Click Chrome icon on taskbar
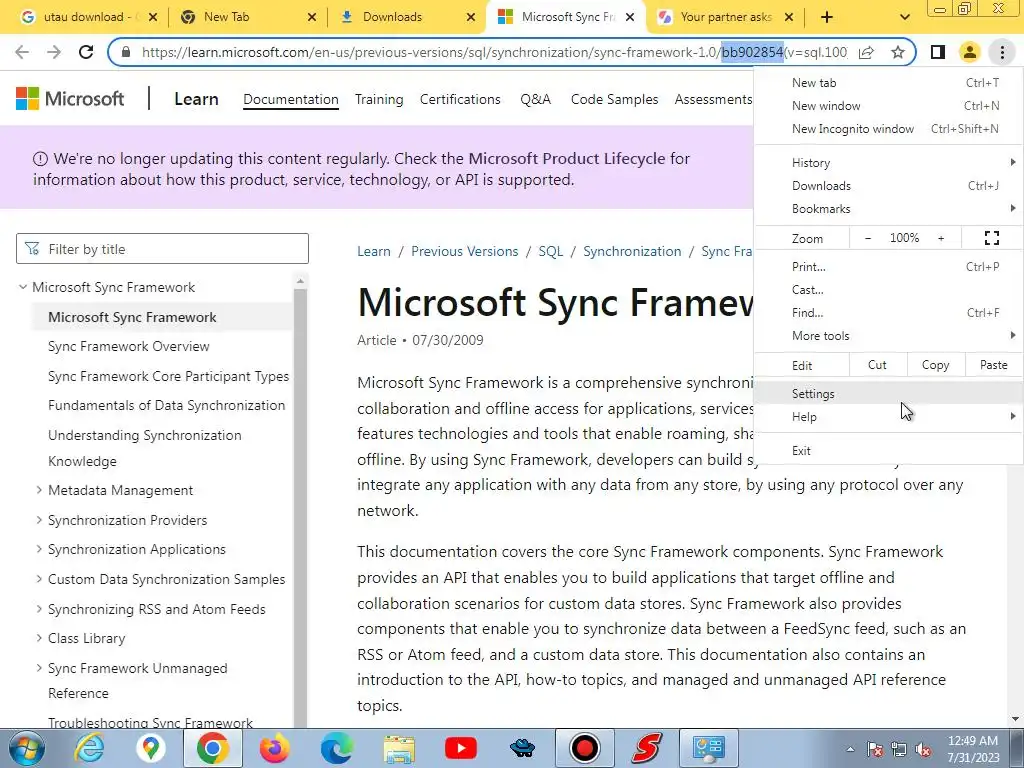The image size is (1024, 768). tap(212, 748)
